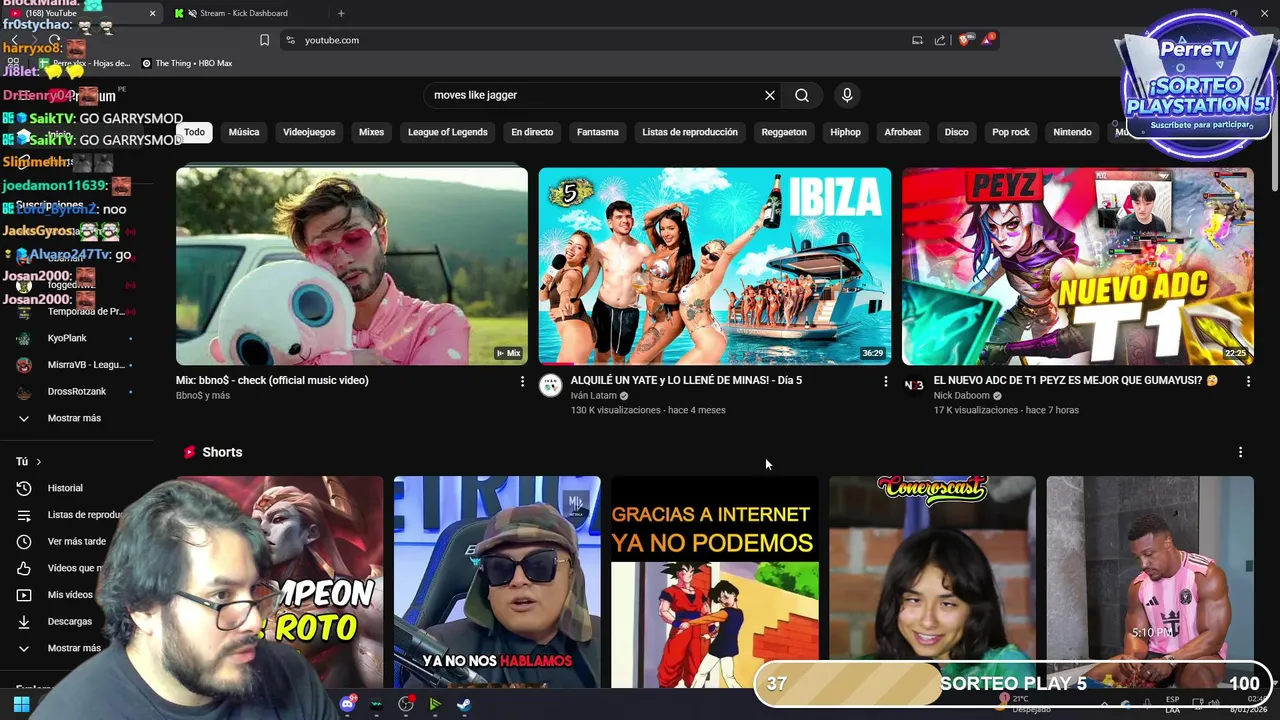Clear the search box with the X icon

770,95
